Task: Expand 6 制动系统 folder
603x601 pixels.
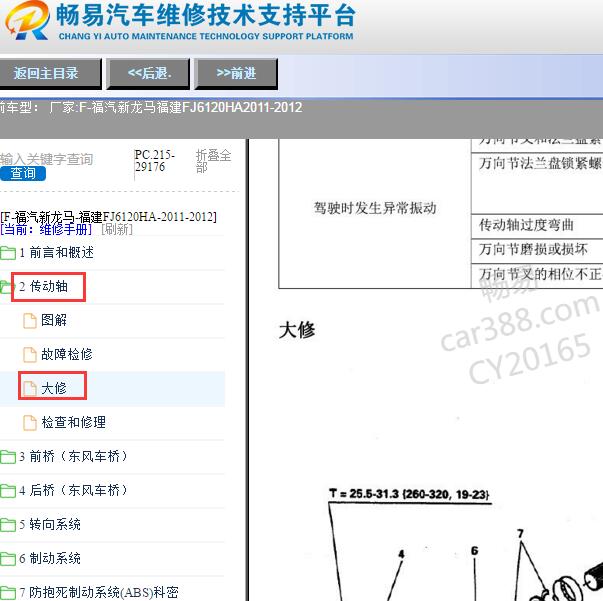Action: point(50,558)
